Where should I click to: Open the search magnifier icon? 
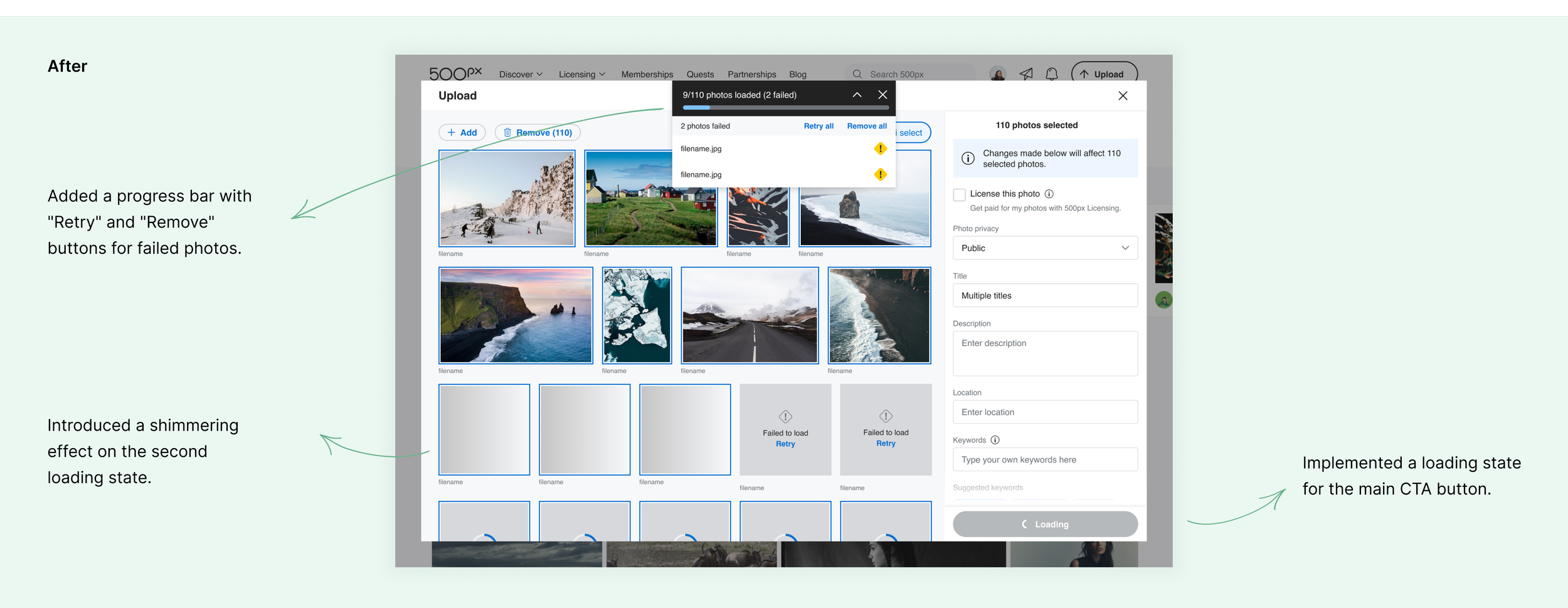click(857, 74)
